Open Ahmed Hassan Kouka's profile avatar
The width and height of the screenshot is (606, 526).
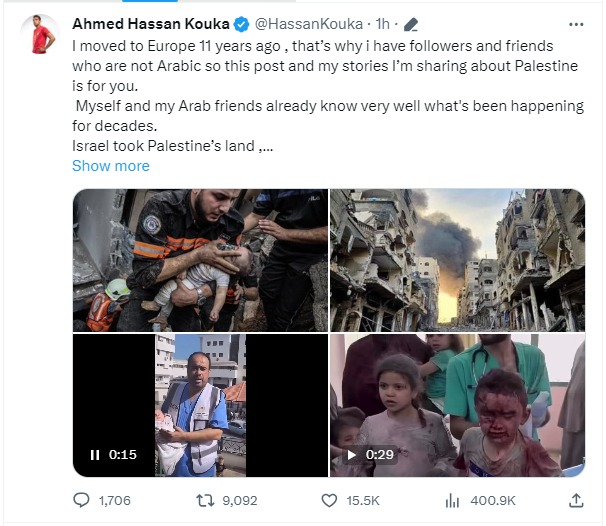(x=41, y=38)
